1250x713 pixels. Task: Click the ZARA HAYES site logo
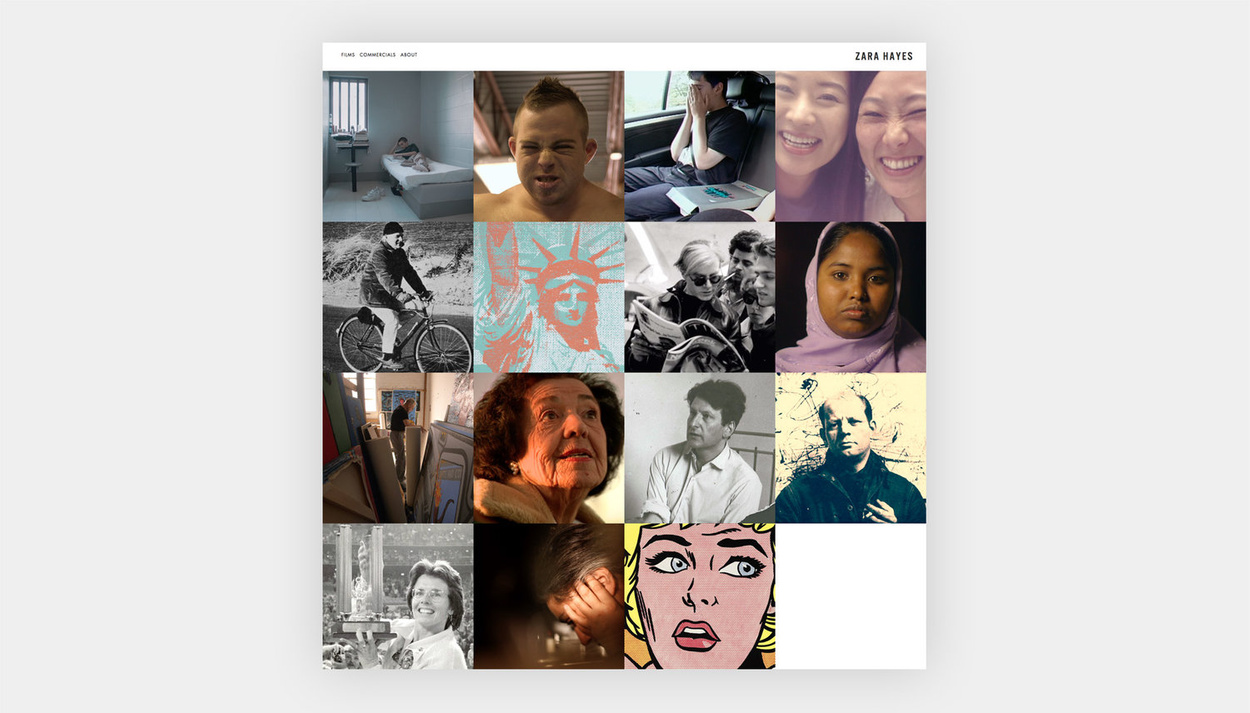(x=884, y=56)
